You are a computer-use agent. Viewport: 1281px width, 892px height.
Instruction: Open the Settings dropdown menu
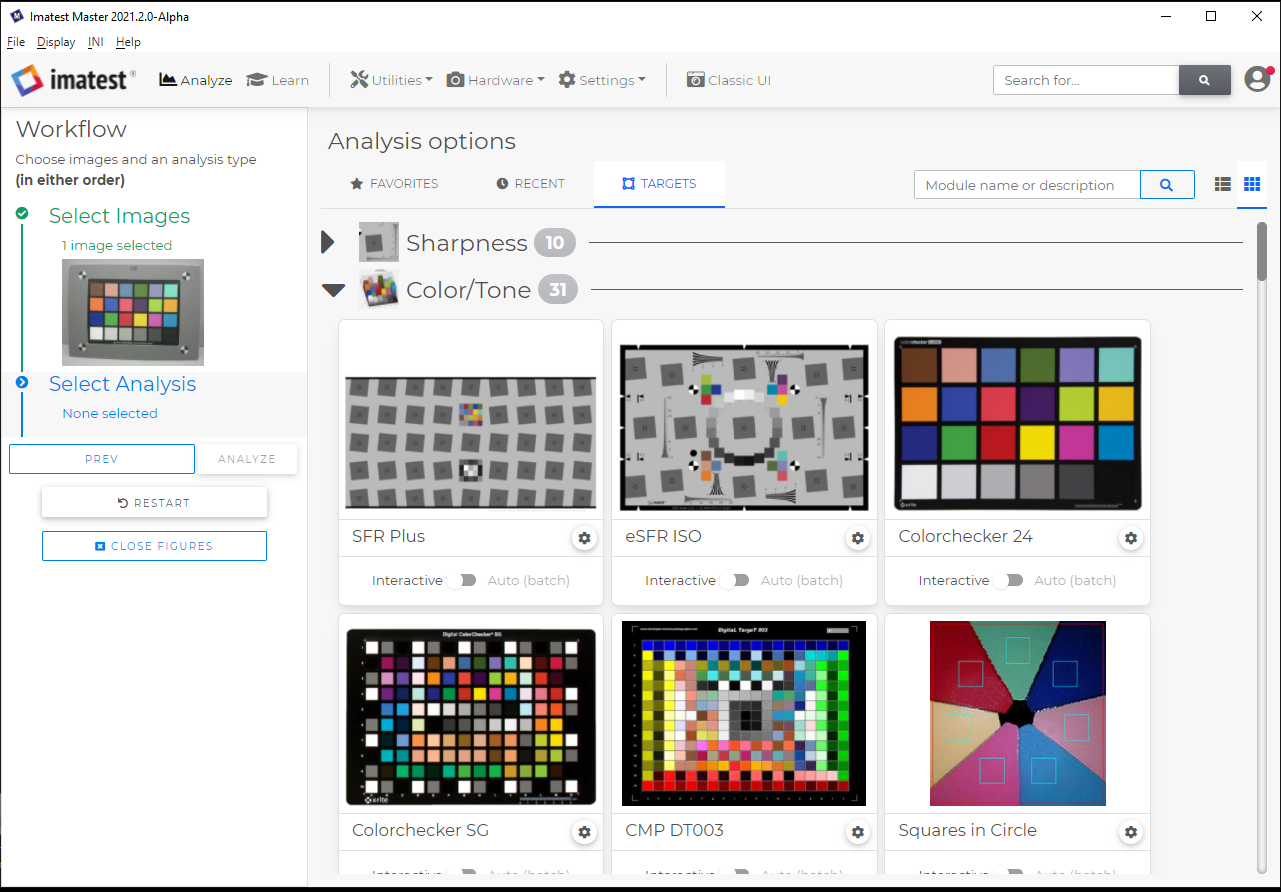(602, 80)
